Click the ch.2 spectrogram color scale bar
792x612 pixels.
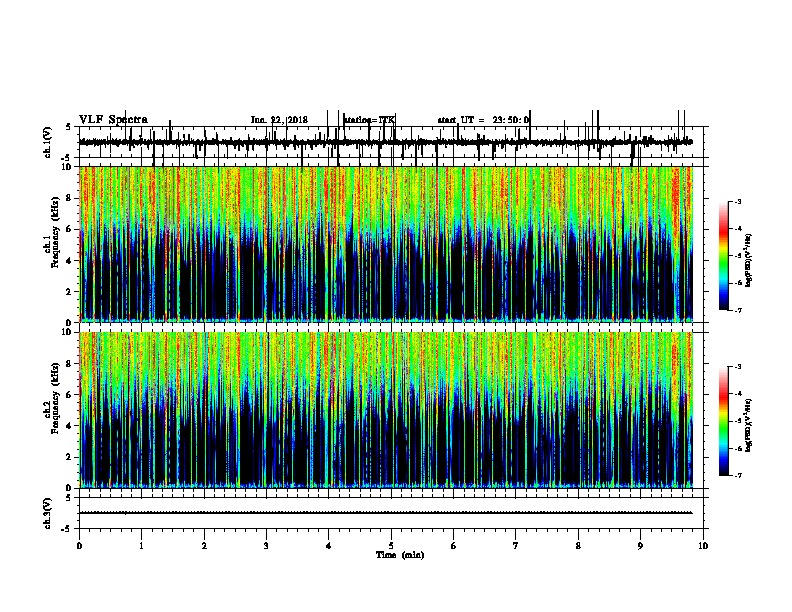[x=724, y=421]
